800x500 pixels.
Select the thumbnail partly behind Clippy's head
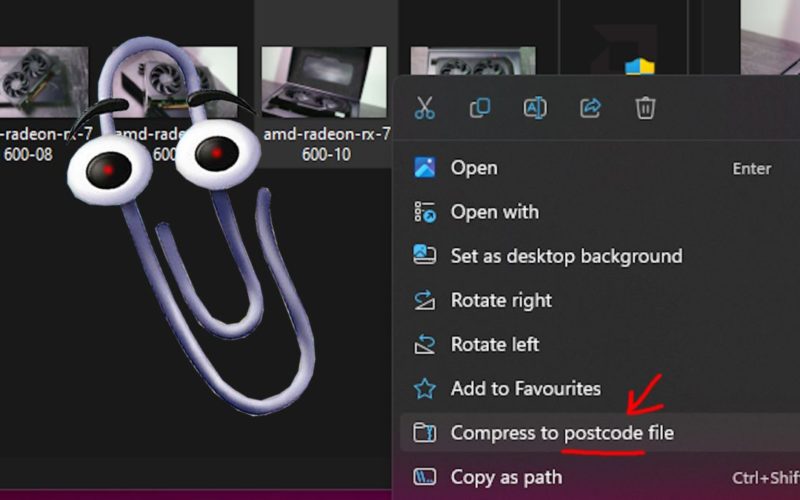(175, 82)
